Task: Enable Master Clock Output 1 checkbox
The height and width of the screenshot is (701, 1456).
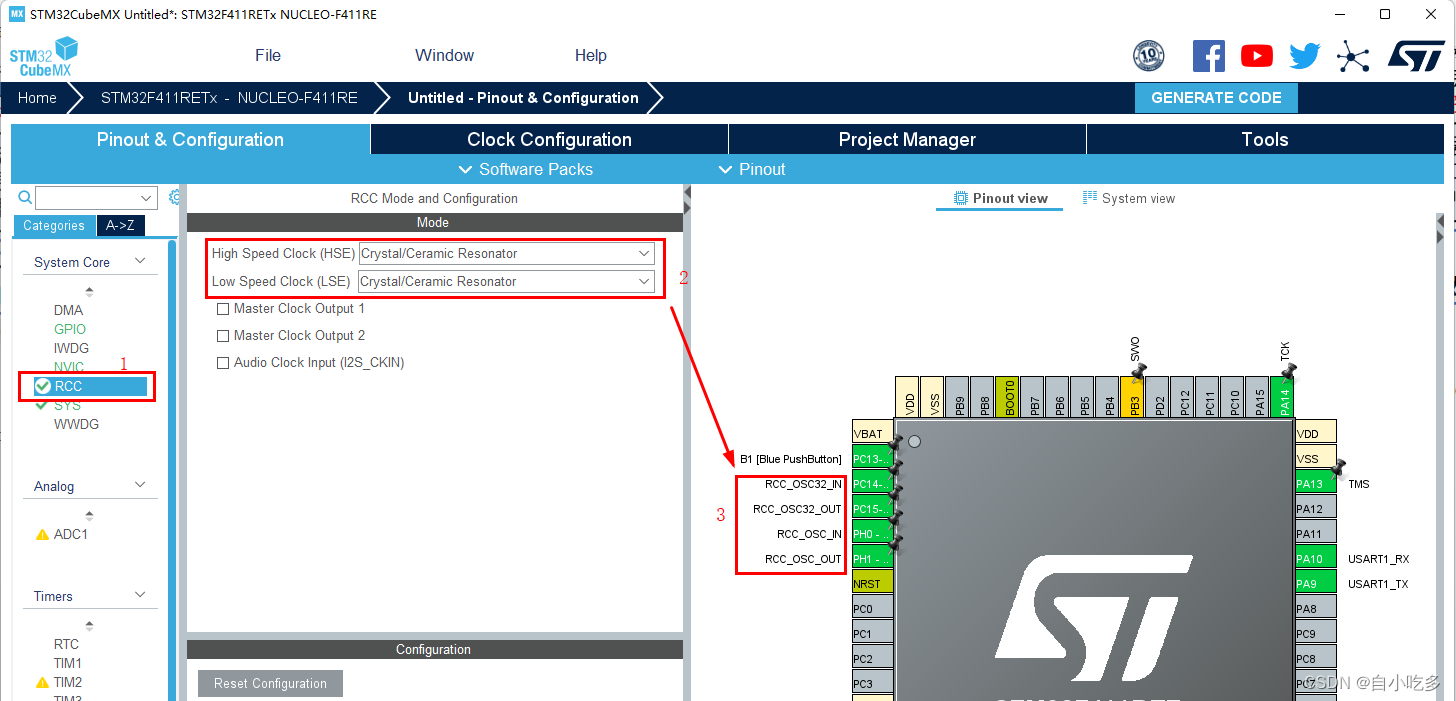Action: (x=223, y=309)
